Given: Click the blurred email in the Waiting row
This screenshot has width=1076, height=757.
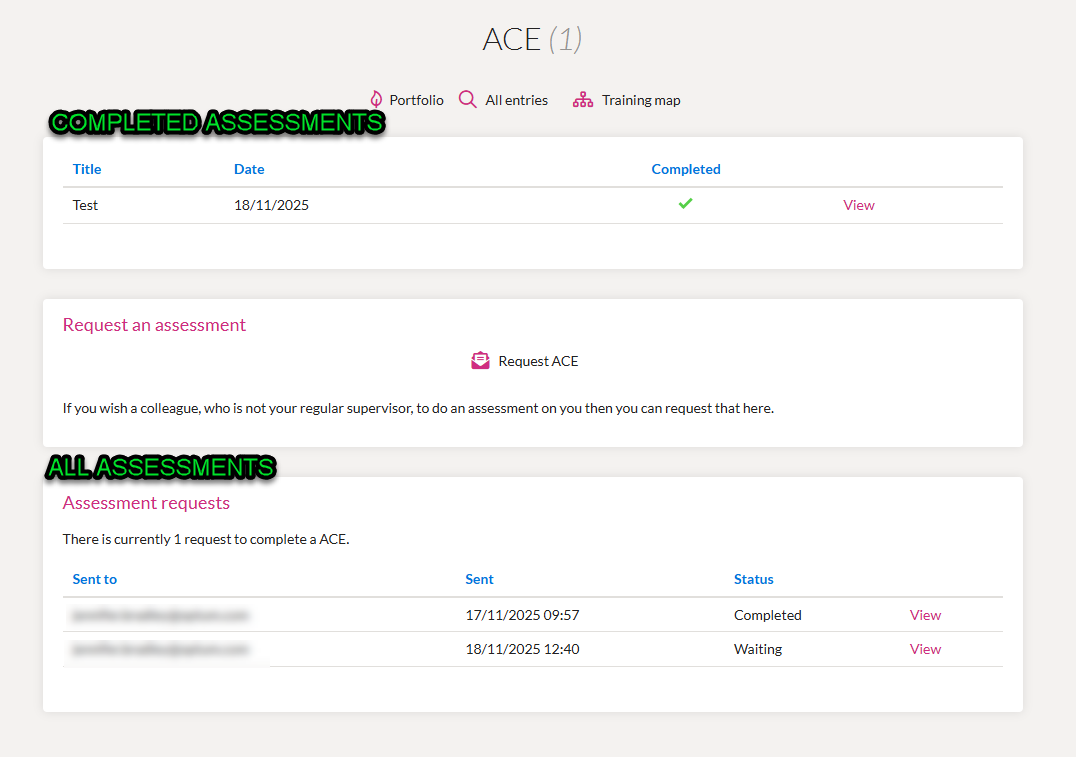Looking at the screenshot, I should 160,649.
